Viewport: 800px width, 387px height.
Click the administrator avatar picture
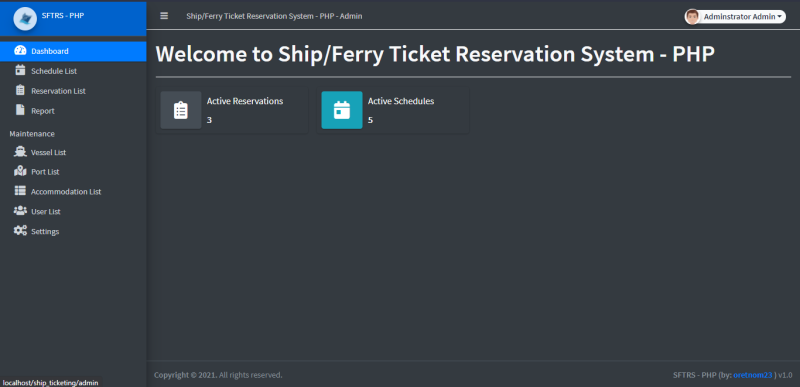point(692,17)
